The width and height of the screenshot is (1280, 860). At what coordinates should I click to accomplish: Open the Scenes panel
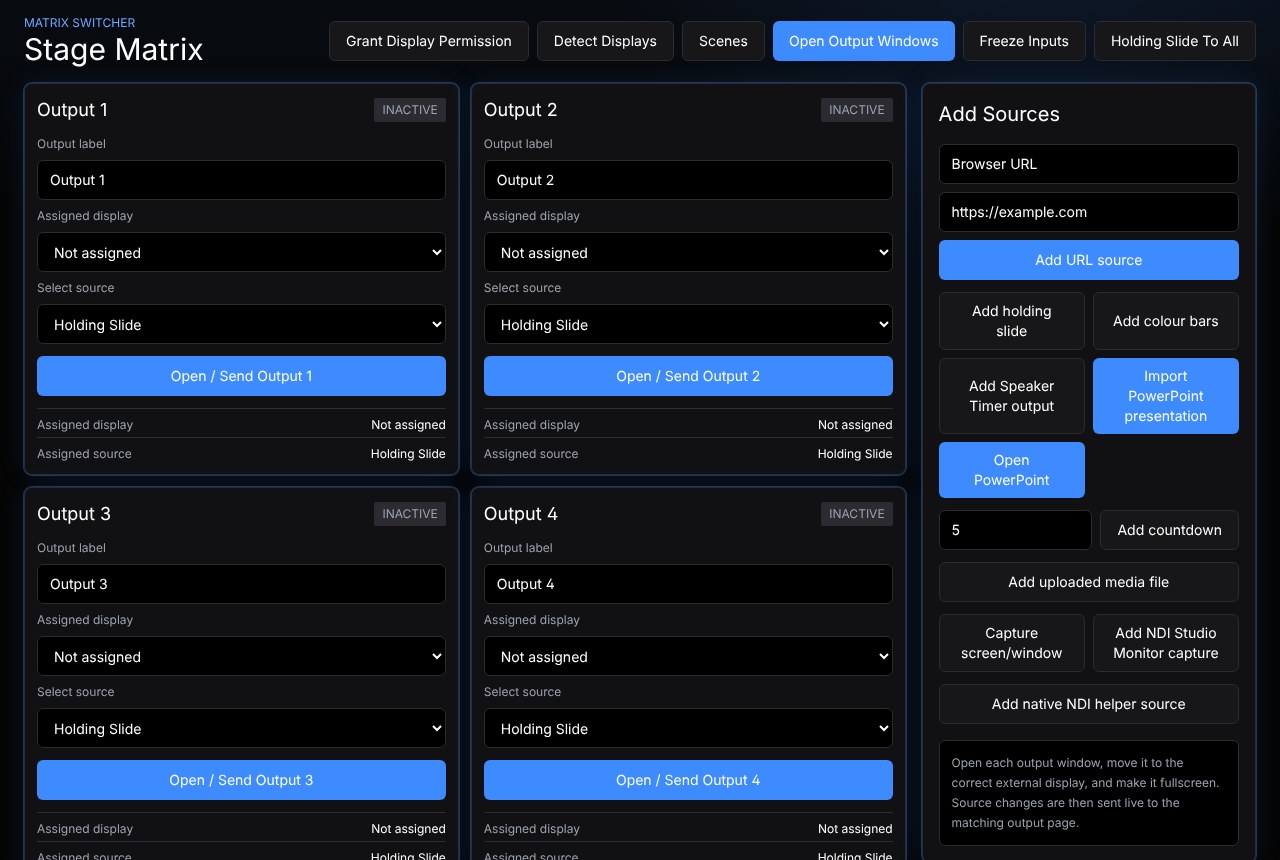(x=723, y=41)
